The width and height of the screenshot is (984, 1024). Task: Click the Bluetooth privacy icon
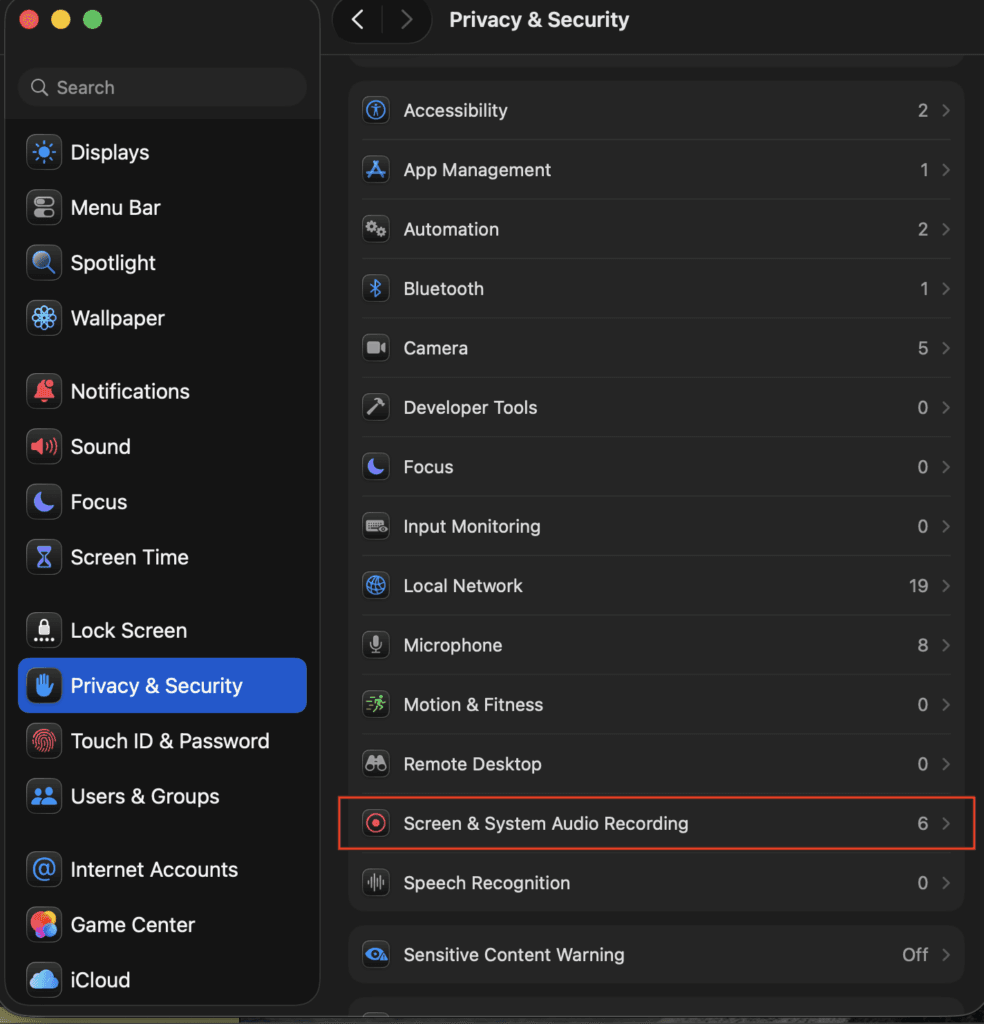[376, 289]
